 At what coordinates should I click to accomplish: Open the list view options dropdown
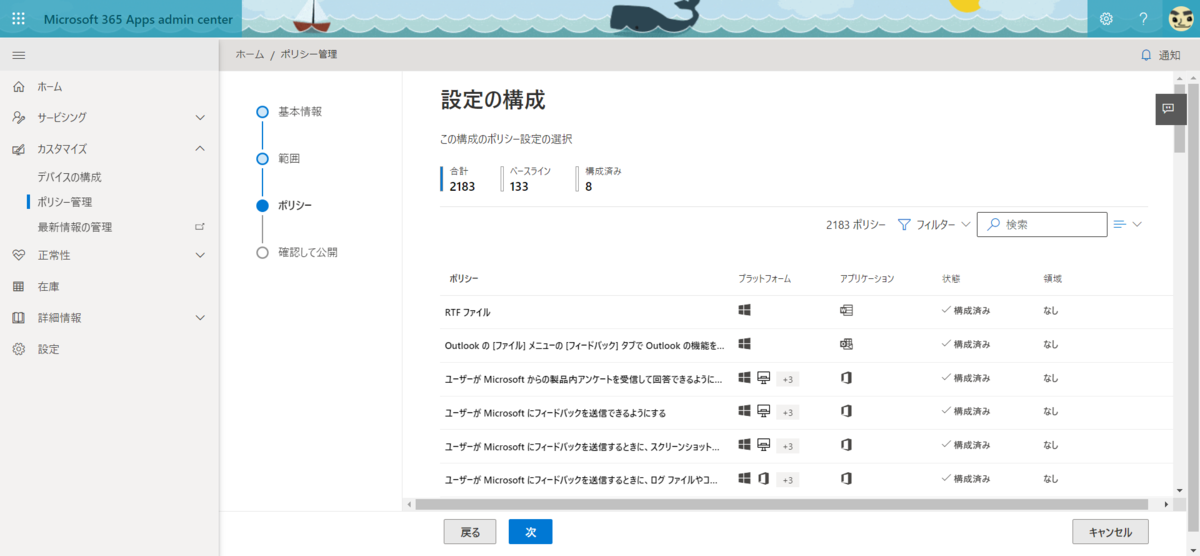point(1127,225)
